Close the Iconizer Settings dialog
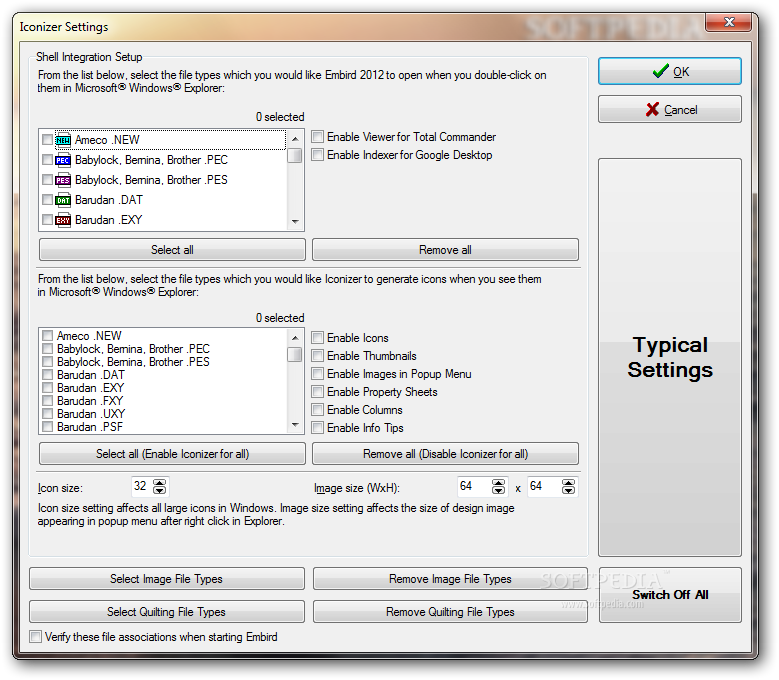 pos(729,22)
